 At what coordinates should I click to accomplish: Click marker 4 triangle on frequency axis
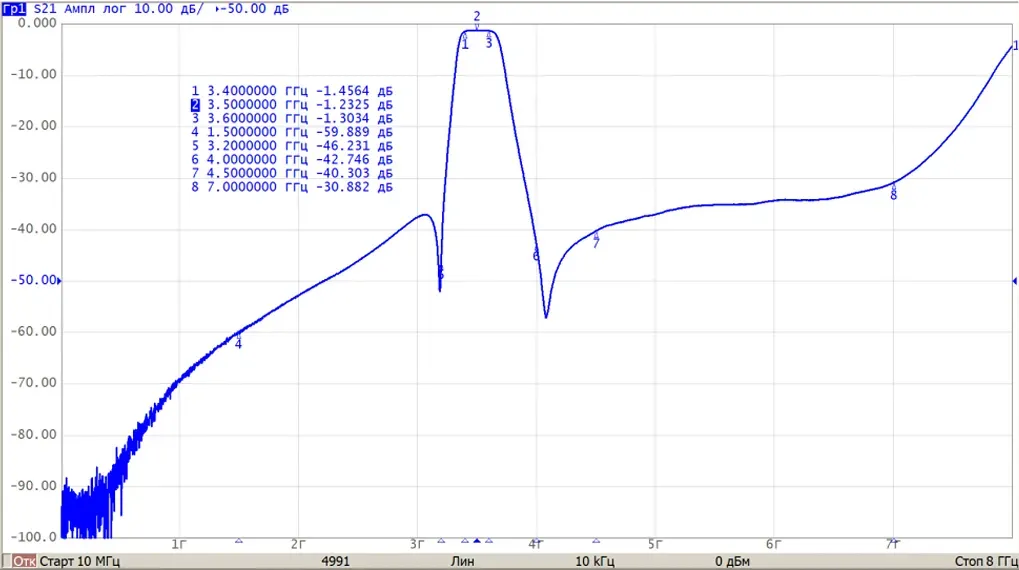pos(239,541)
